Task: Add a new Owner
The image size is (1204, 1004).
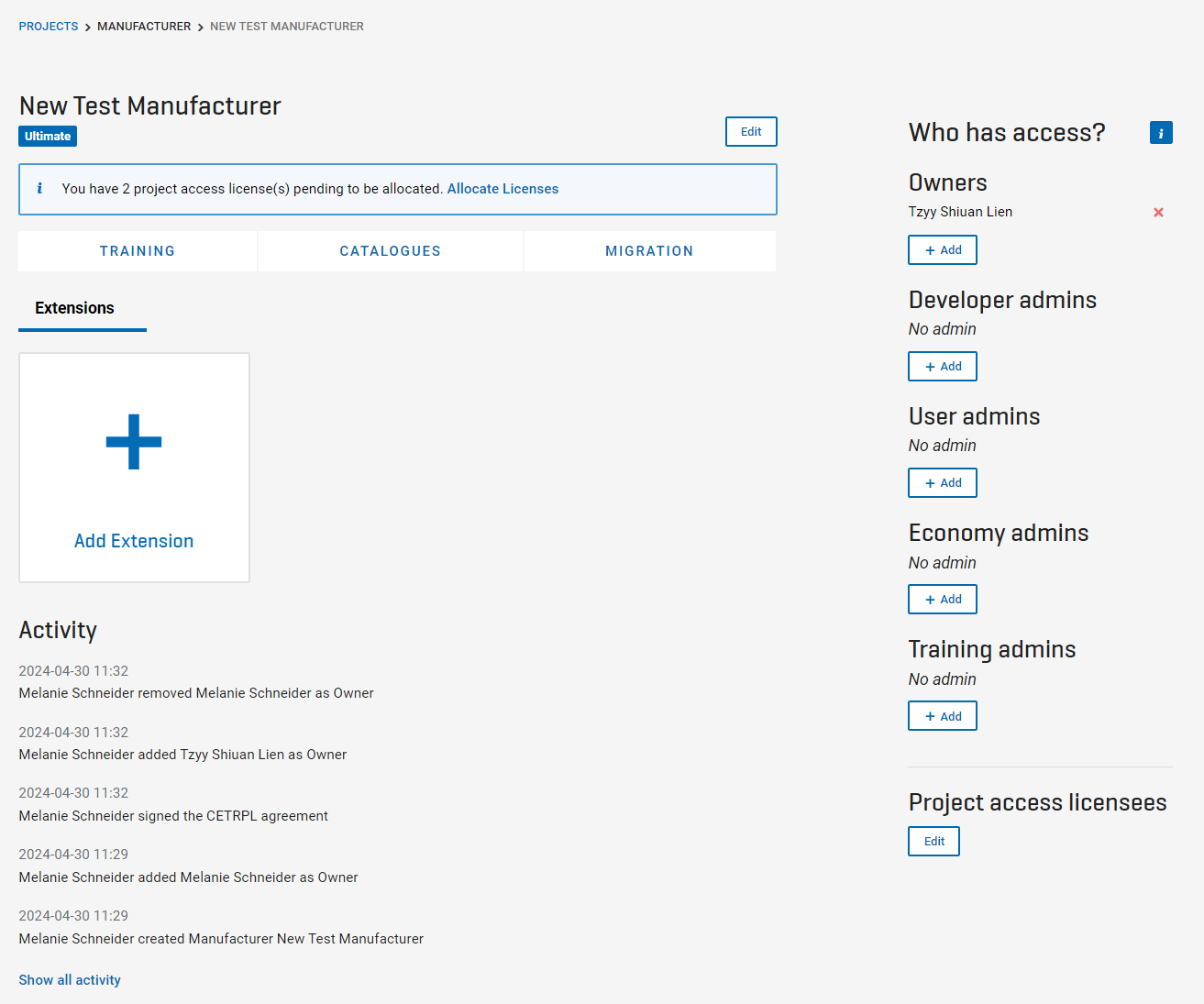Action: click(943, 250)
